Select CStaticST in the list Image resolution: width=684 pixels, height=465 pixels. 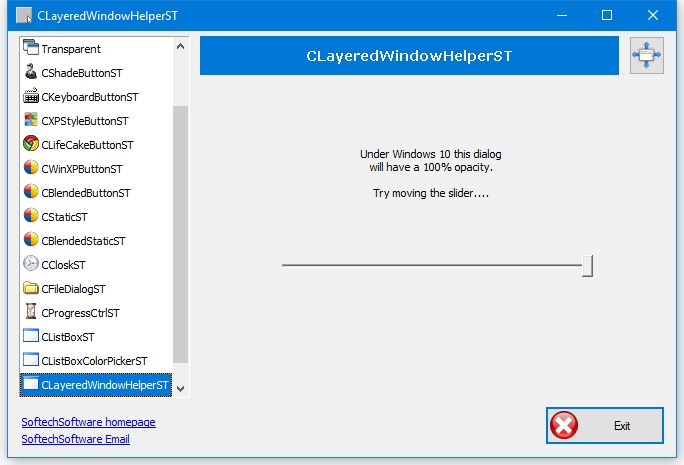pos(96,216)
